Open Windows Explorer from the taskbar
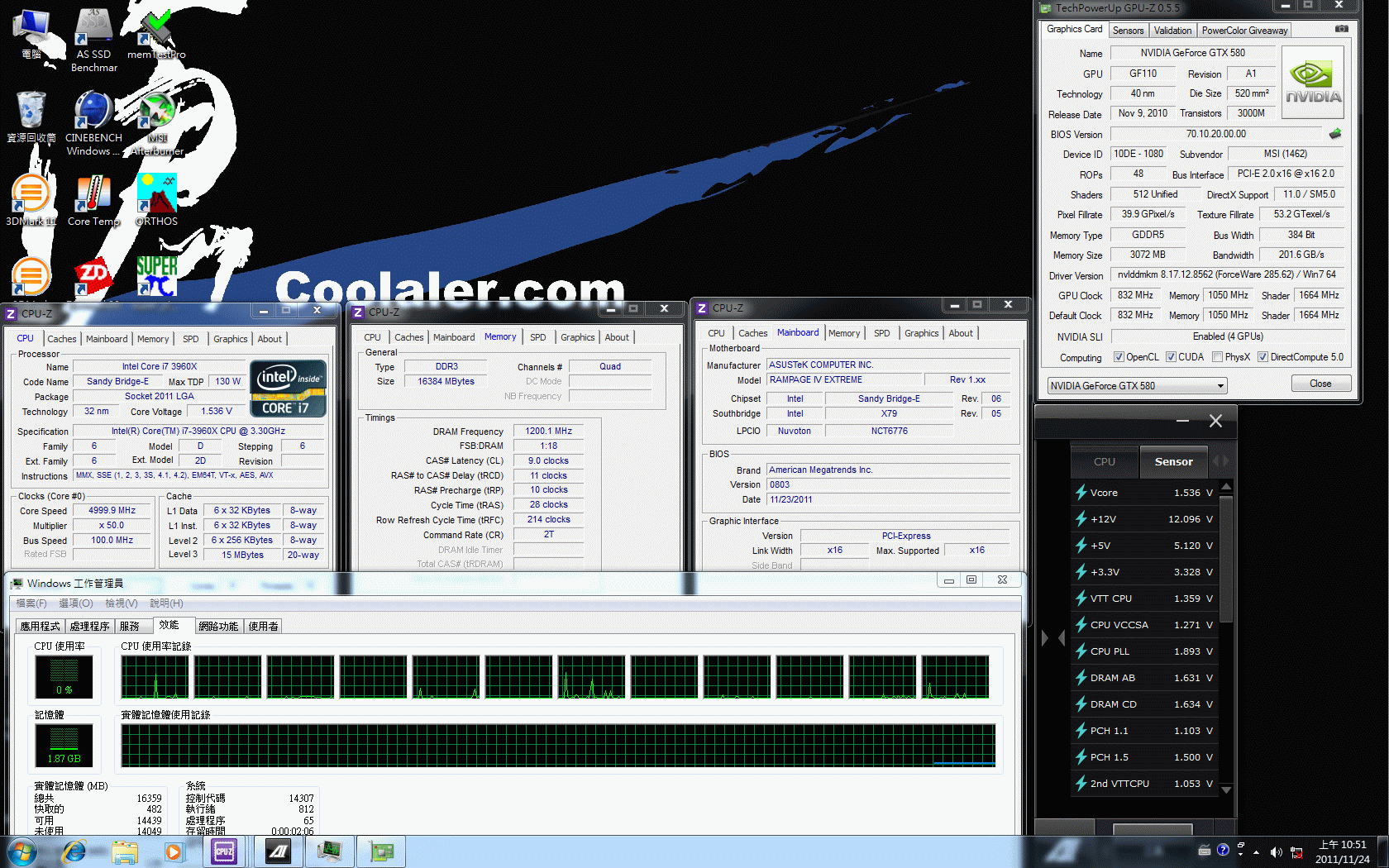This screenshot has width=1389, height=868. click(125, 851)
